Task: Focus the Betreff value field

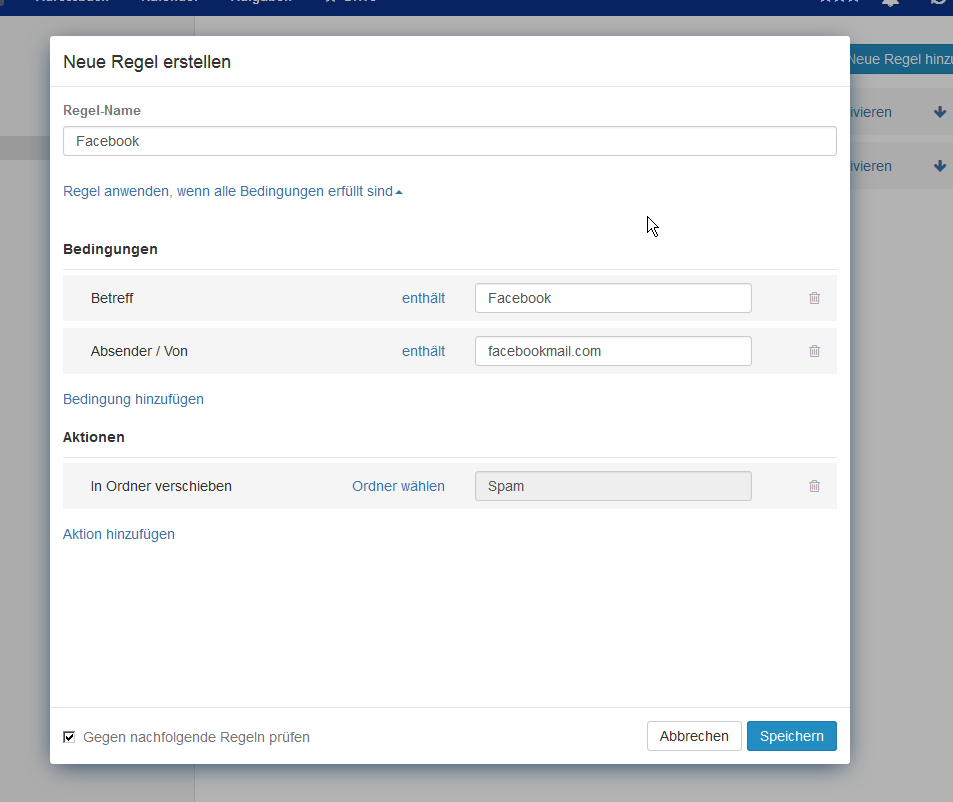Action: (612, 298)
